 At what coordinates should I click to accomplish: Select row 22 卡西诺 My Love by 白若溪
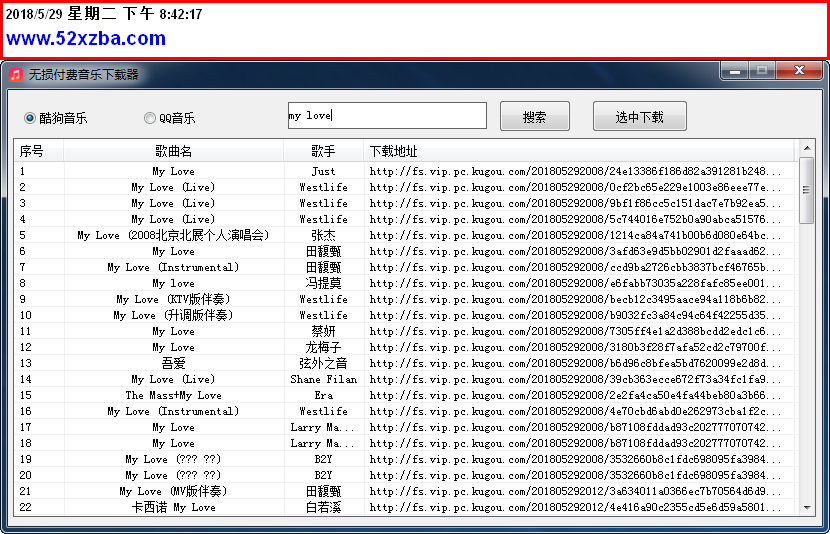(173, 507)
